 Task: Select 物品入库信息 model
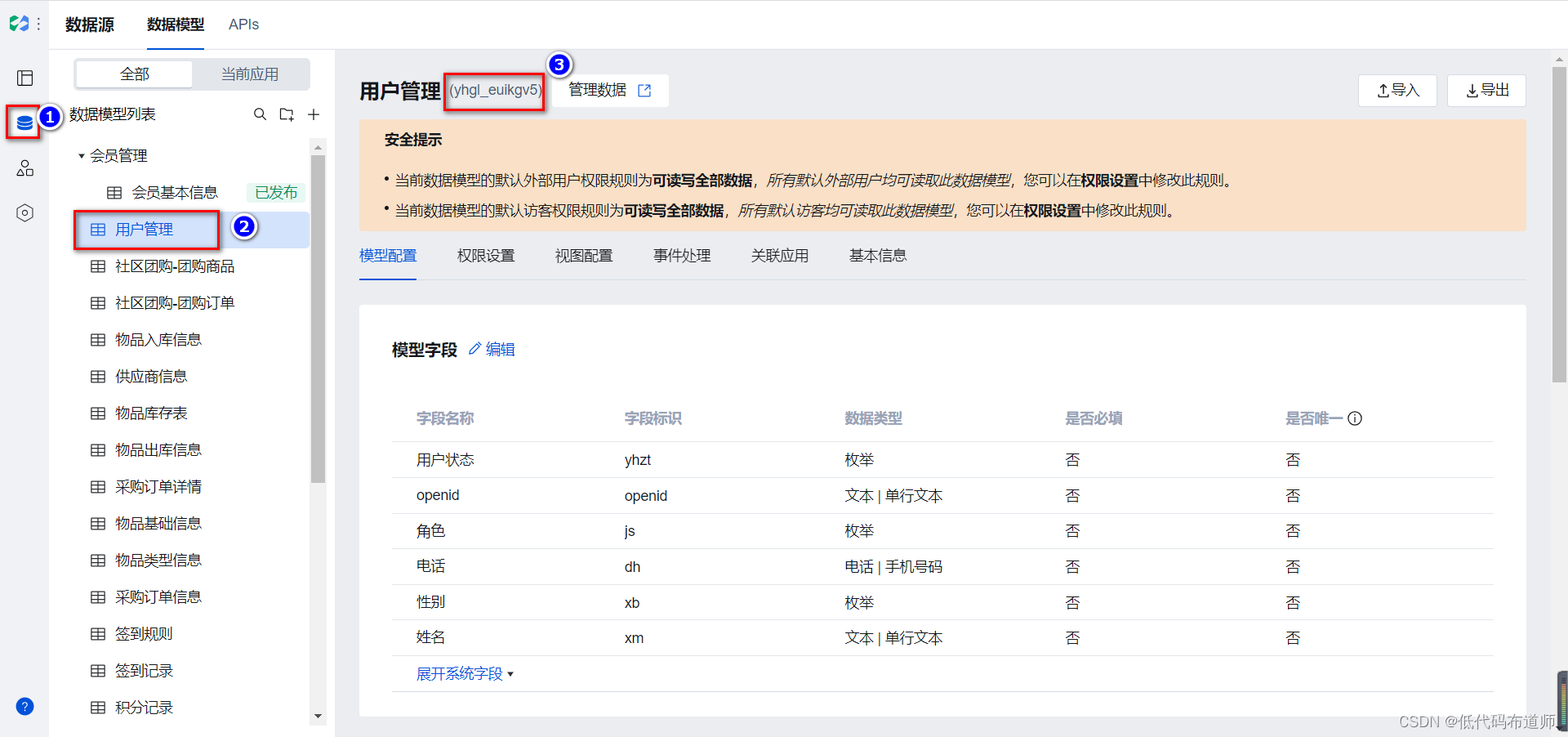click(158, 340)
